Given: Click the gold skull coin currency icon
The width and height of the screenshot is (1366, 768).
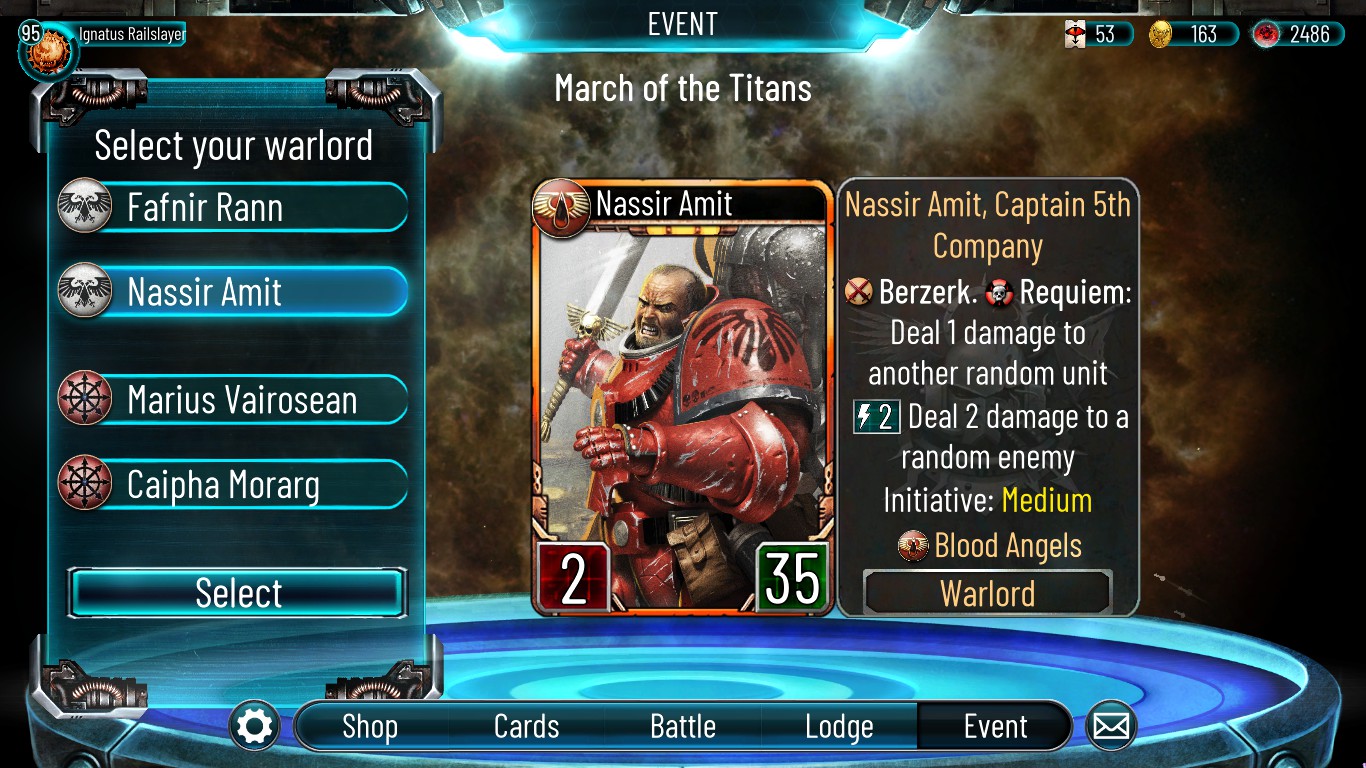Looking at the screenshot, I should coord(1160,35).
